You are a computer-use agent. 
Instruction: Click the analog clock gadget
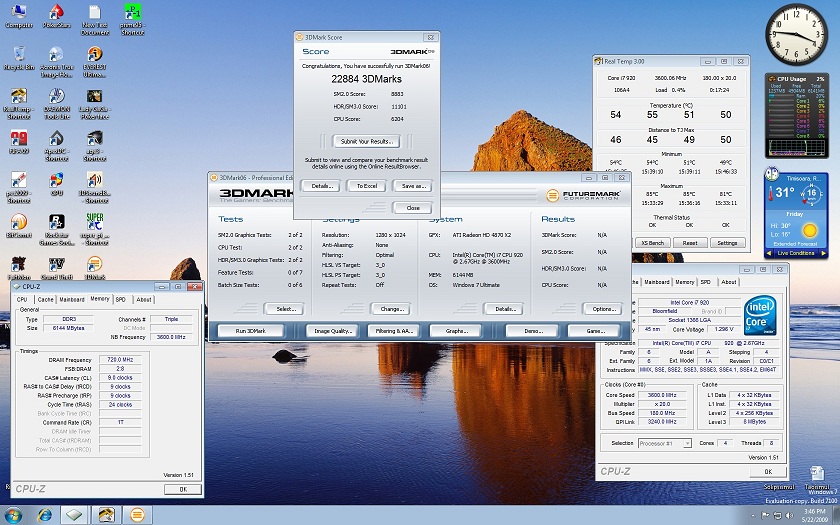pyautogui.click(x=796, y=34)
